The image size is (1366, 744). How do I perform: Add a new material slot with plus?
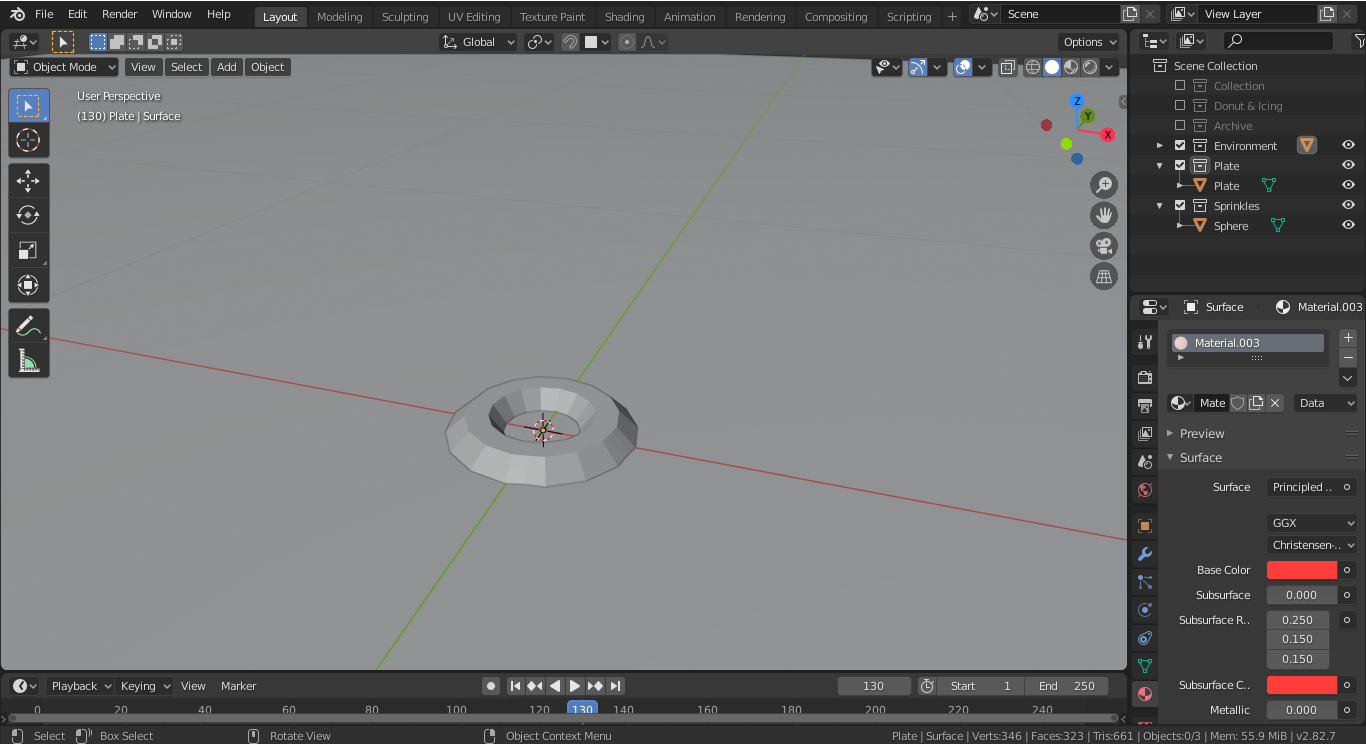click(1348, 338)
